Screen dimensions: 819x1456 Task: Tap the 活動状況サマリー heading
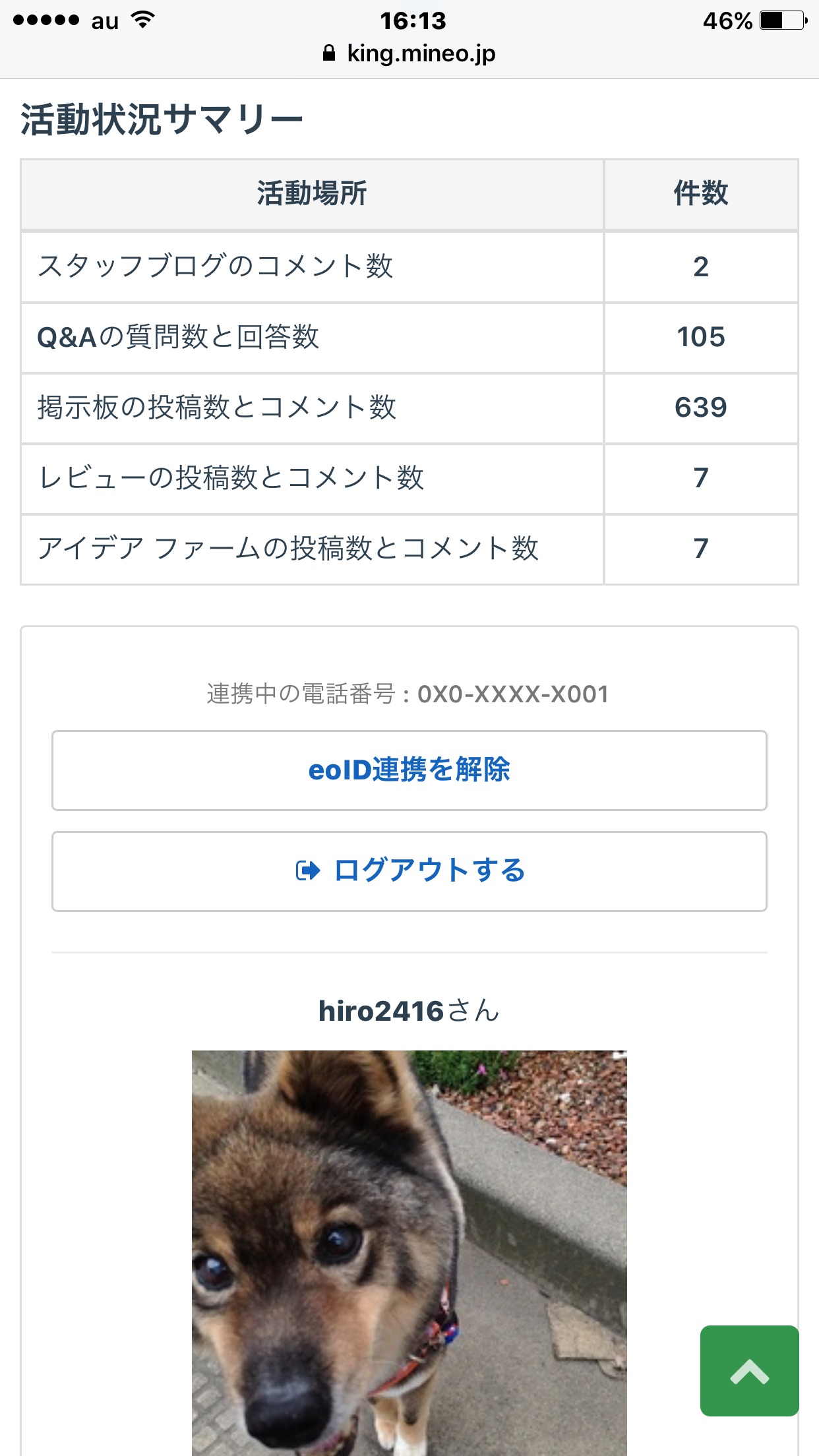[162, 120]
